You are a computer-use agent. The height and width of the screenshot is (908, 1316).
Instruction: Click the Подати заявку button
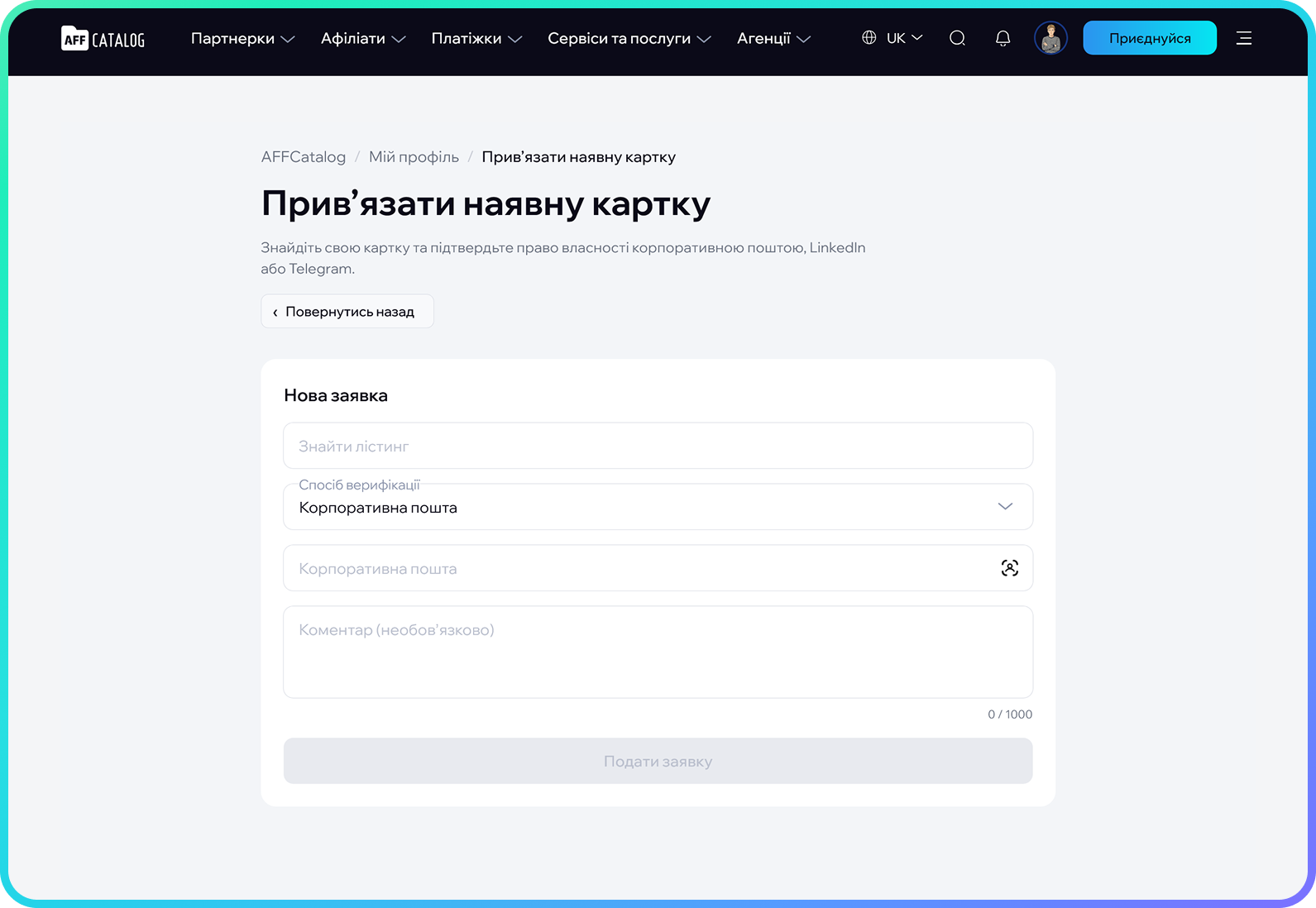click(x=658, y=761)
